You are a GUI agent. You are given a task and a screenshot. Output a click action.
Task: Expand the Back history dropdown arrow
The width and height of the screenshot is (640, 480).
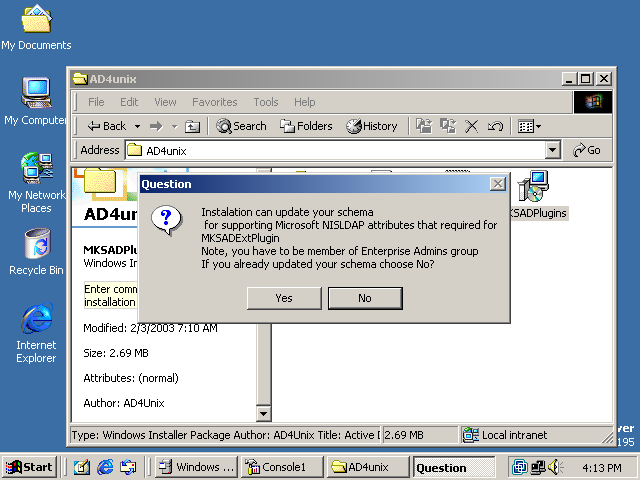pos(138,127)
